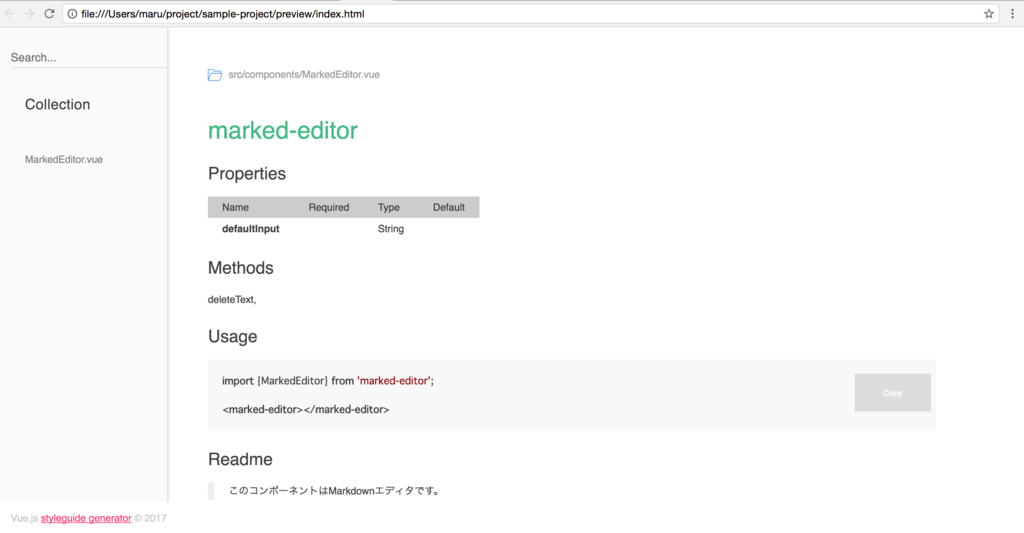Click the <marked-editor> tag code line
Viewport: 1024px width, 533px height.
click(x=306, y=410)
